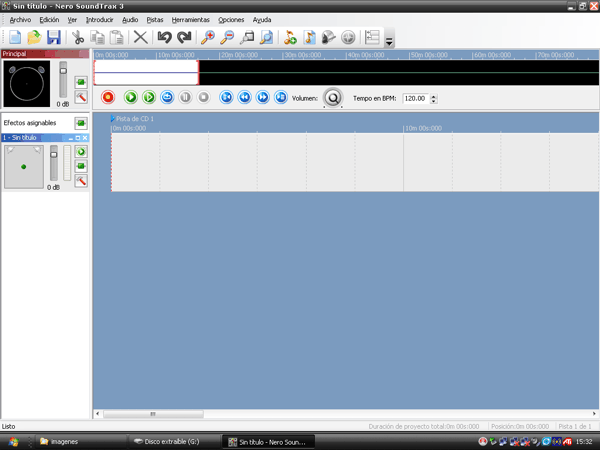Delete selection with the X toolbar icon
This screenshot has height=450, width=600.
click(140, 38)
